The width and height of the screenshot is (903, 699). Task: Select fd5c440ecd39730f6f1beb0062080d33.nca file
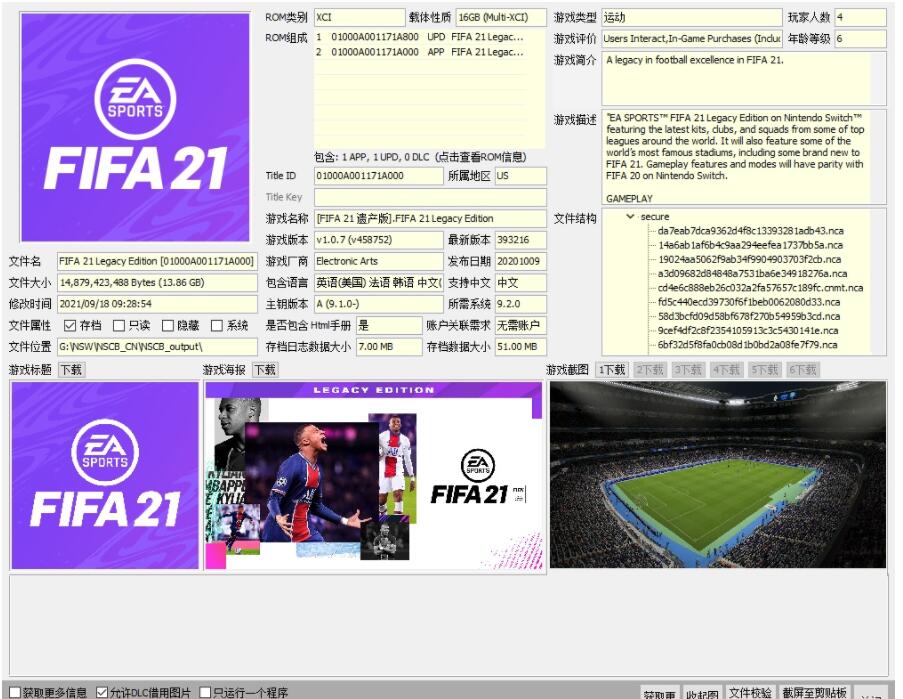(749, 302)
